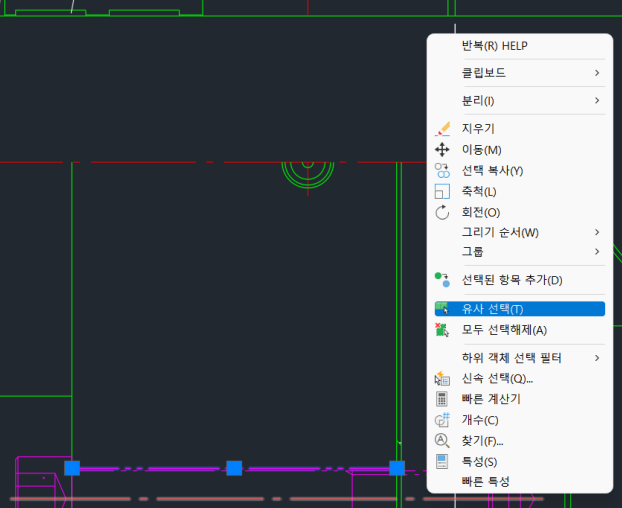Choose 모두 선택해제(A) to deselect all
Screen dimensions: 622x508
(x=520, y=330)
